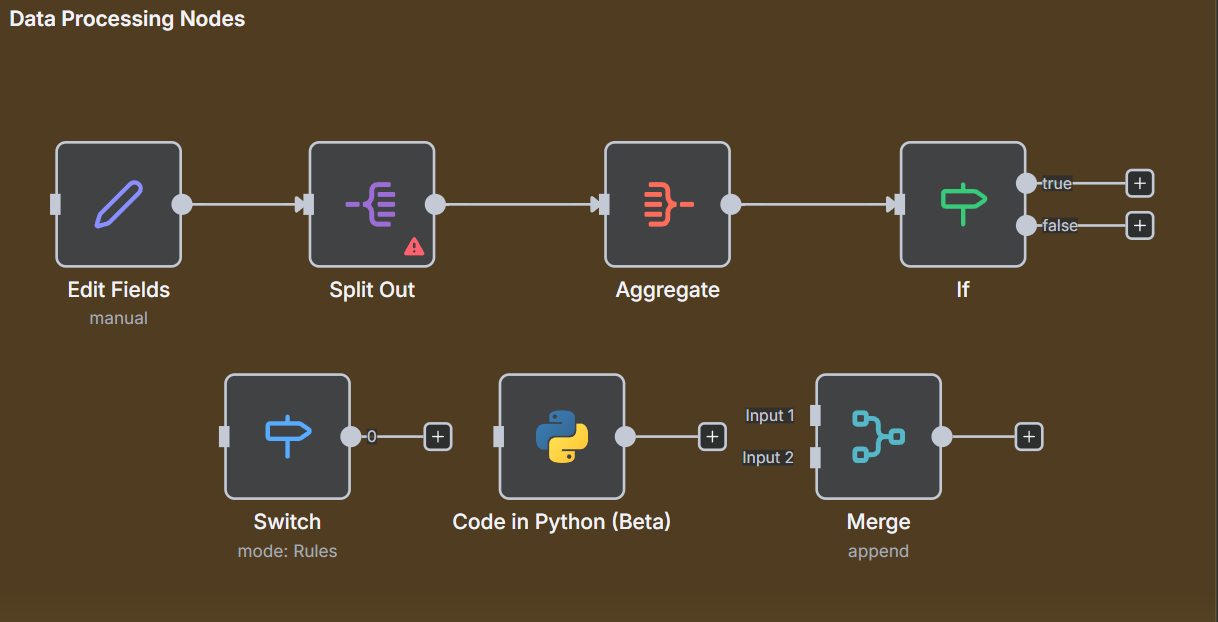This screenshot has width=1218, height=622.
Task: Open the Python logo on the Code node
Action: click(561, 436)
